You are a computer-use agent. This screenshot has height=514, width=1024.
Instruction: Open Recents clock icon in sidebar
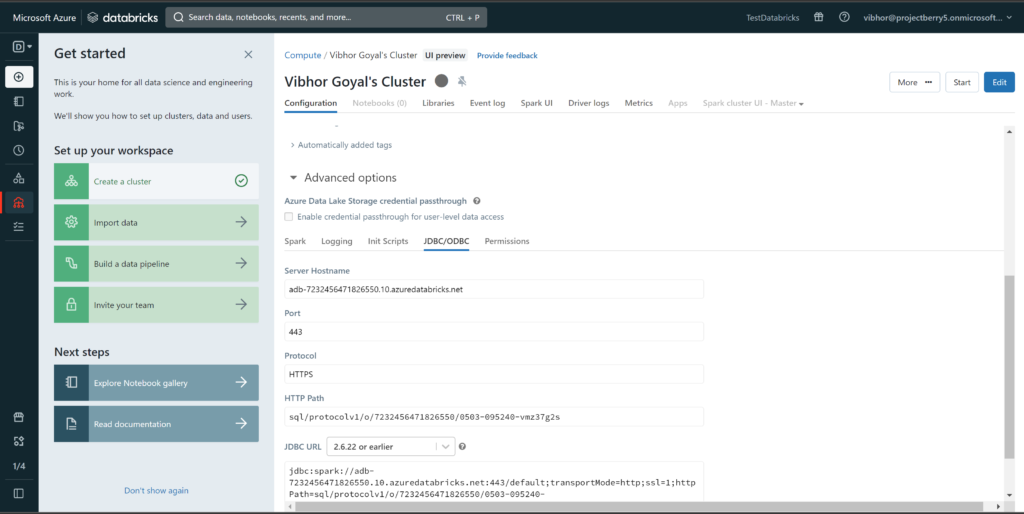[x=19, y=150]
